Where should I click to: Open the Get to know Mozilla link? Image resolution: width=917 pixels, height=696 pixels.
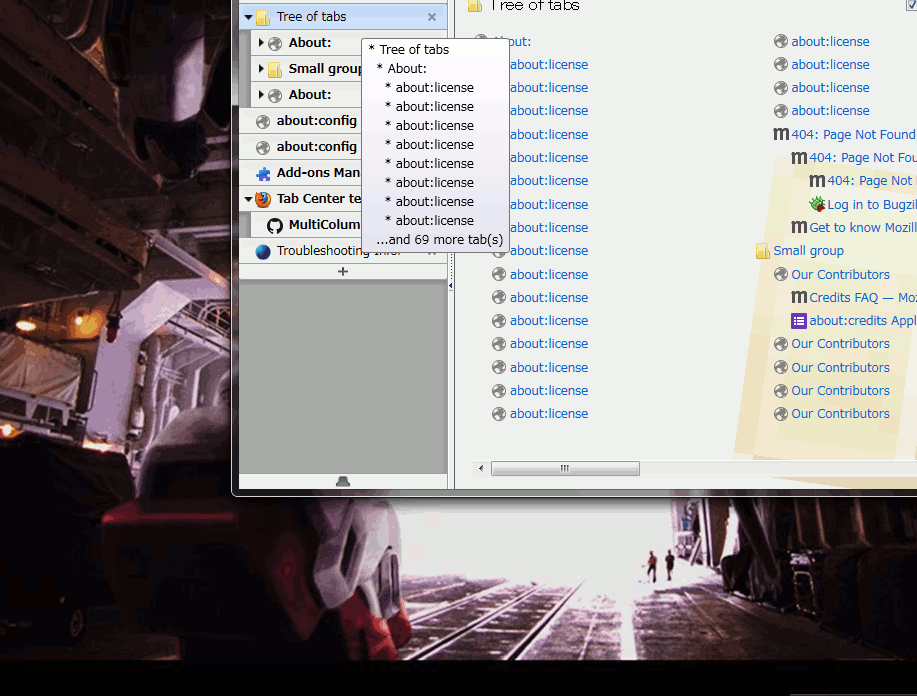[862, 228]
